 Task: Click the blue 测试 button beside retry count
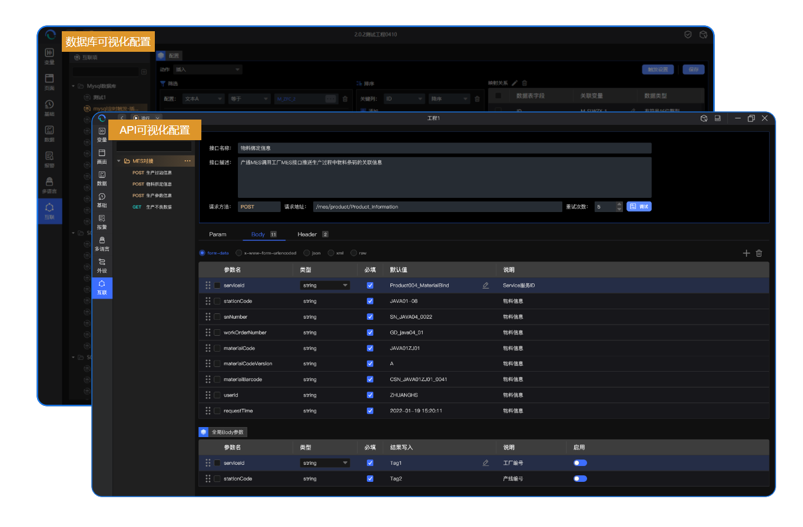click(639, 206)
